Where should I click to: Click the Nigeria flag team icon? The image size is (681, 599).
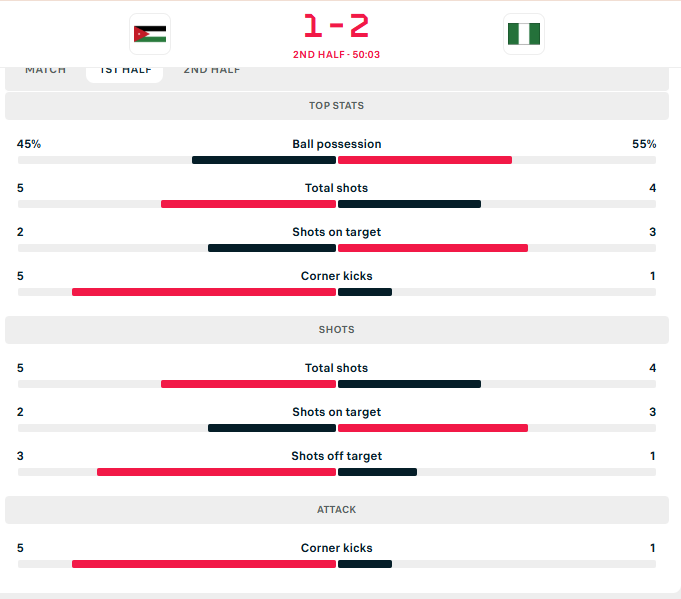(x=523, y=34)
